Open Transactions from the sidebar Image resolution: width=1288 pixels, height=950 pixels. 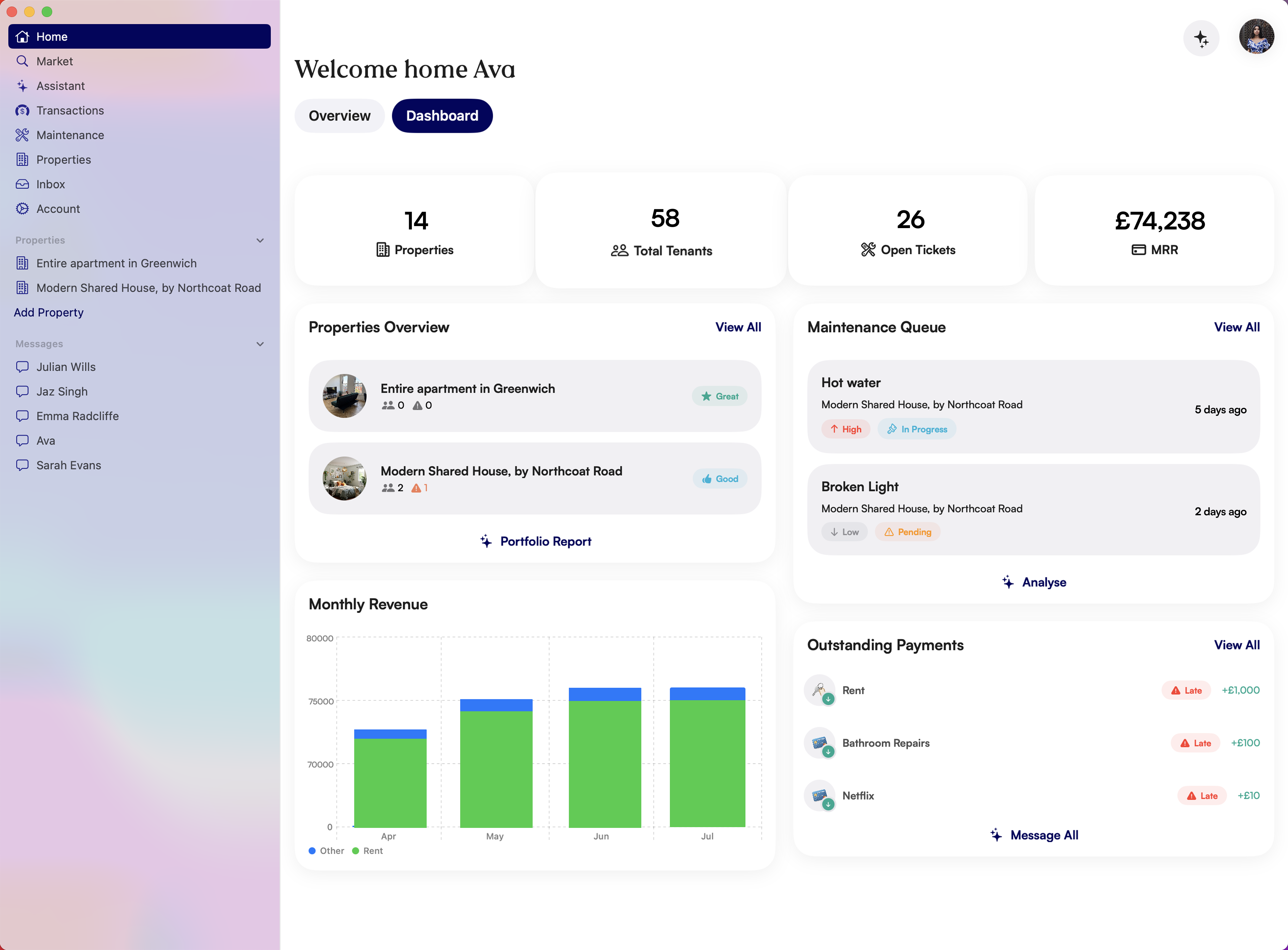tap(70, 110)
